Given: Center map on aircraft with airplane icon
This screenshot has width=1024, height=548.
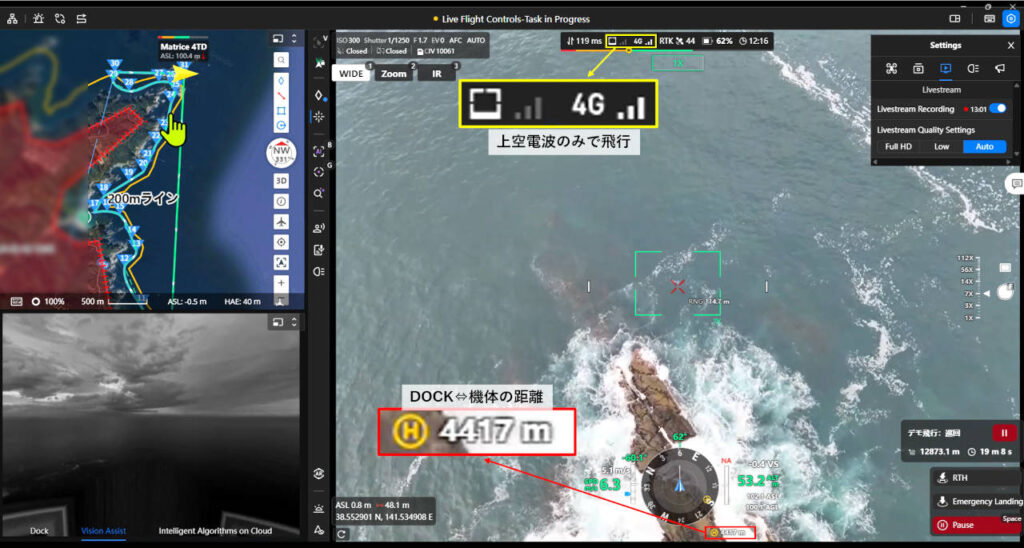Looking at the screenshot, I should (281, 222).
